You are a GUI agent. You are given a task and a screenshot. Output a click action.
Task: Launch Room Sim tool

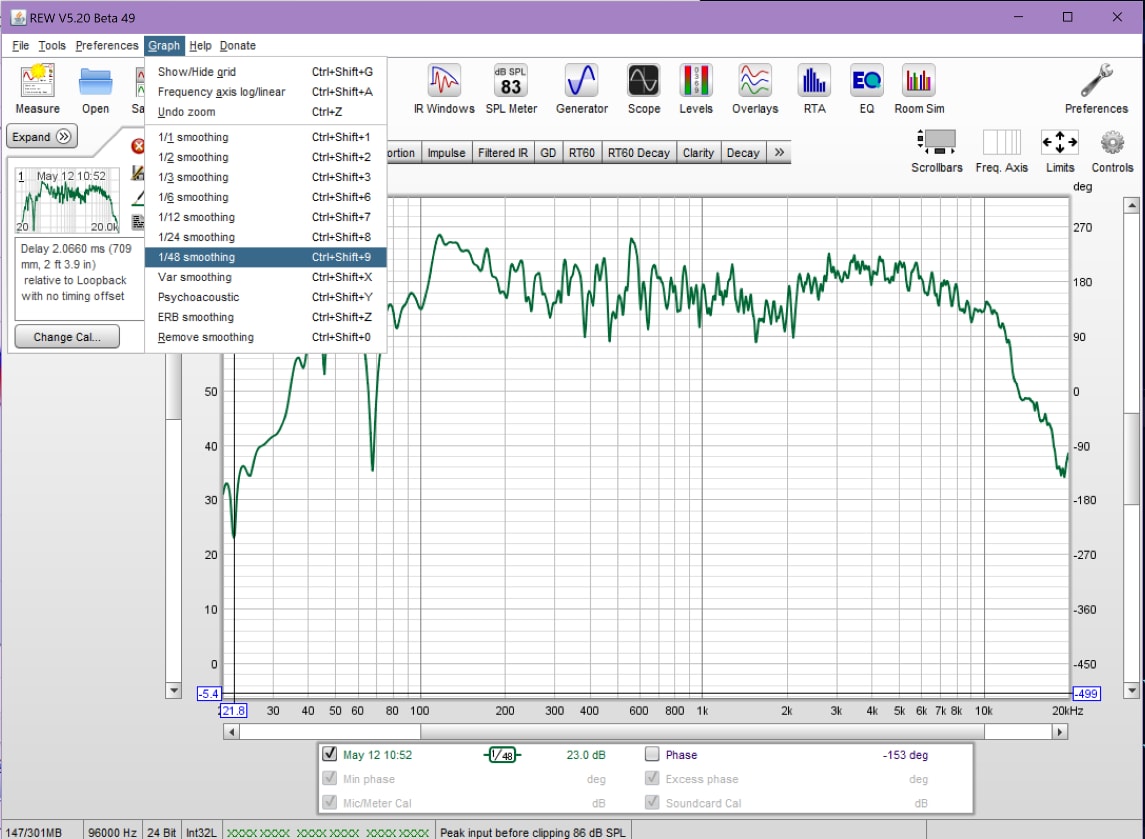click(919, 88)
